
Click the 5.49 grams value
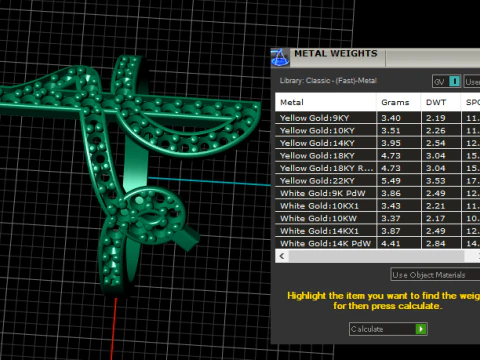391,181
